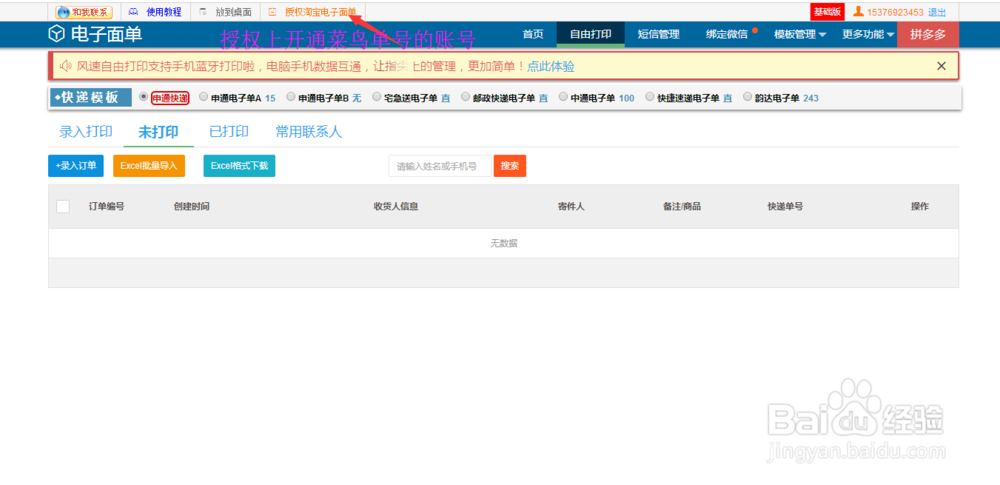Check the select-all orders checkbox

pyautogui.click(x=63, y=206)
